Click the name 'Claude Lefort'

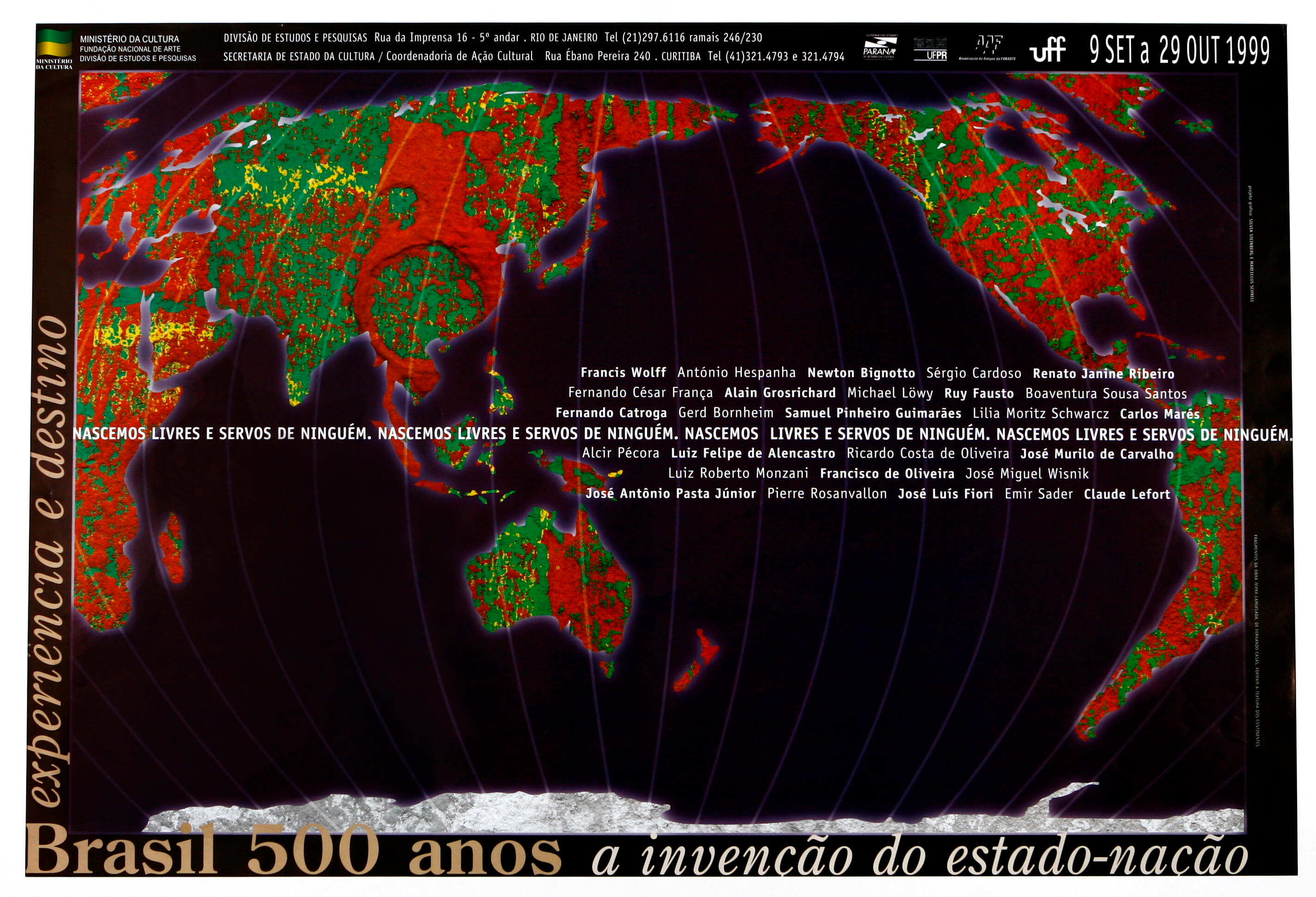[1126, 494]
